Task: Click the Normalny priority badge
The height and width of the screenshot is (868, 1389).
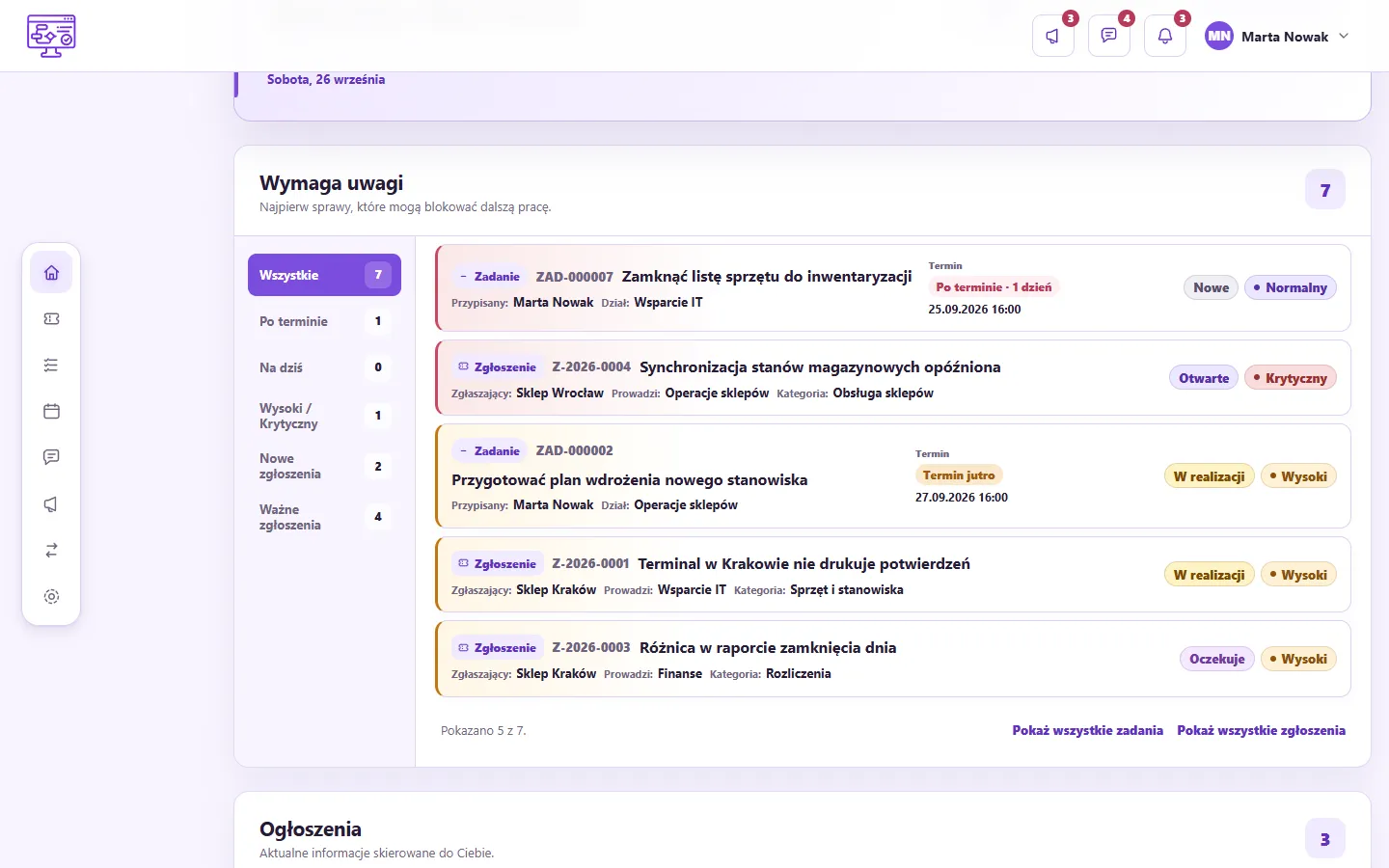Action: (x=1291, y=287)
